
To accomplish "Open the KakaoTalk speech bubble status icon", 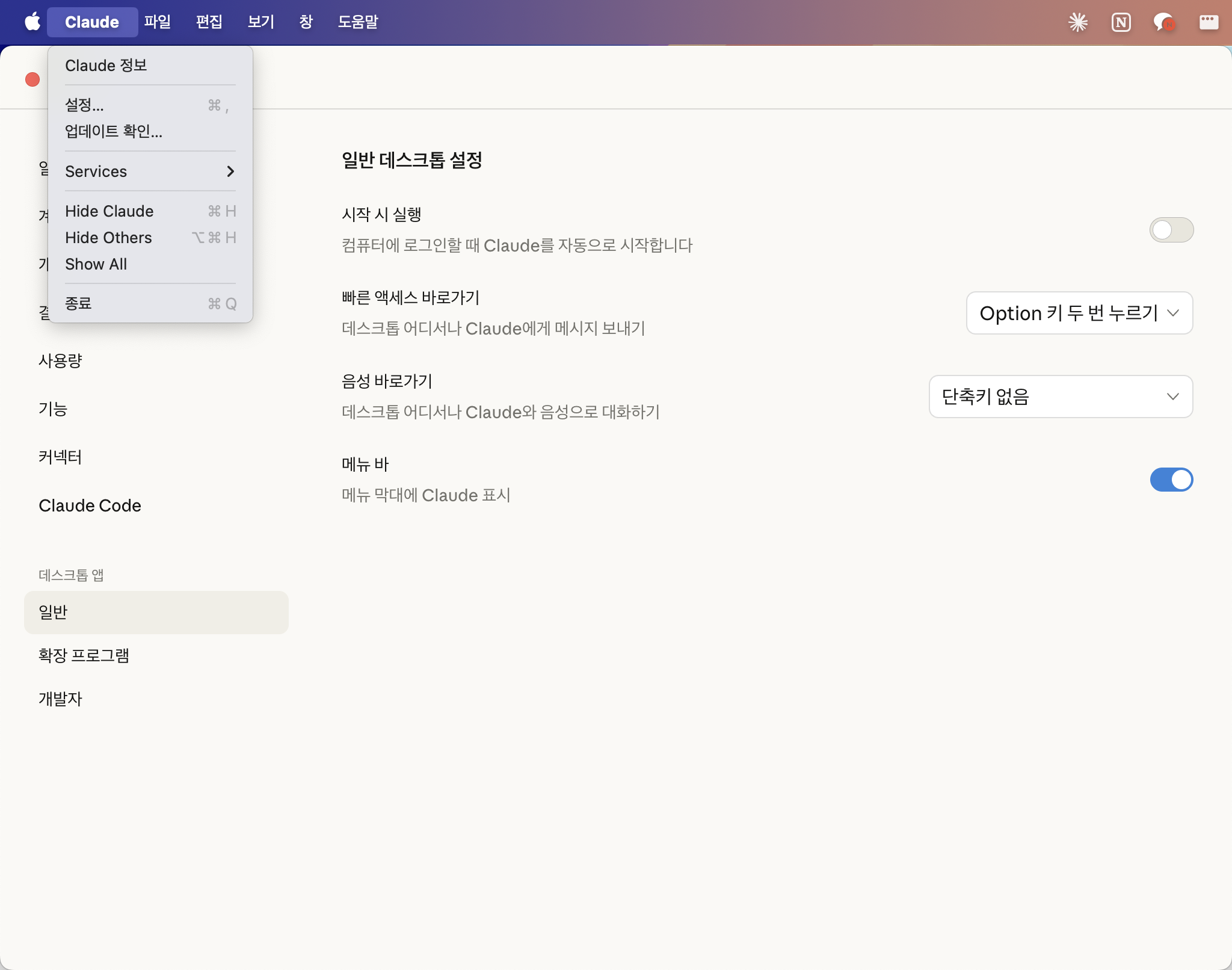I will pyautogui.click(x=1163, y=22).
